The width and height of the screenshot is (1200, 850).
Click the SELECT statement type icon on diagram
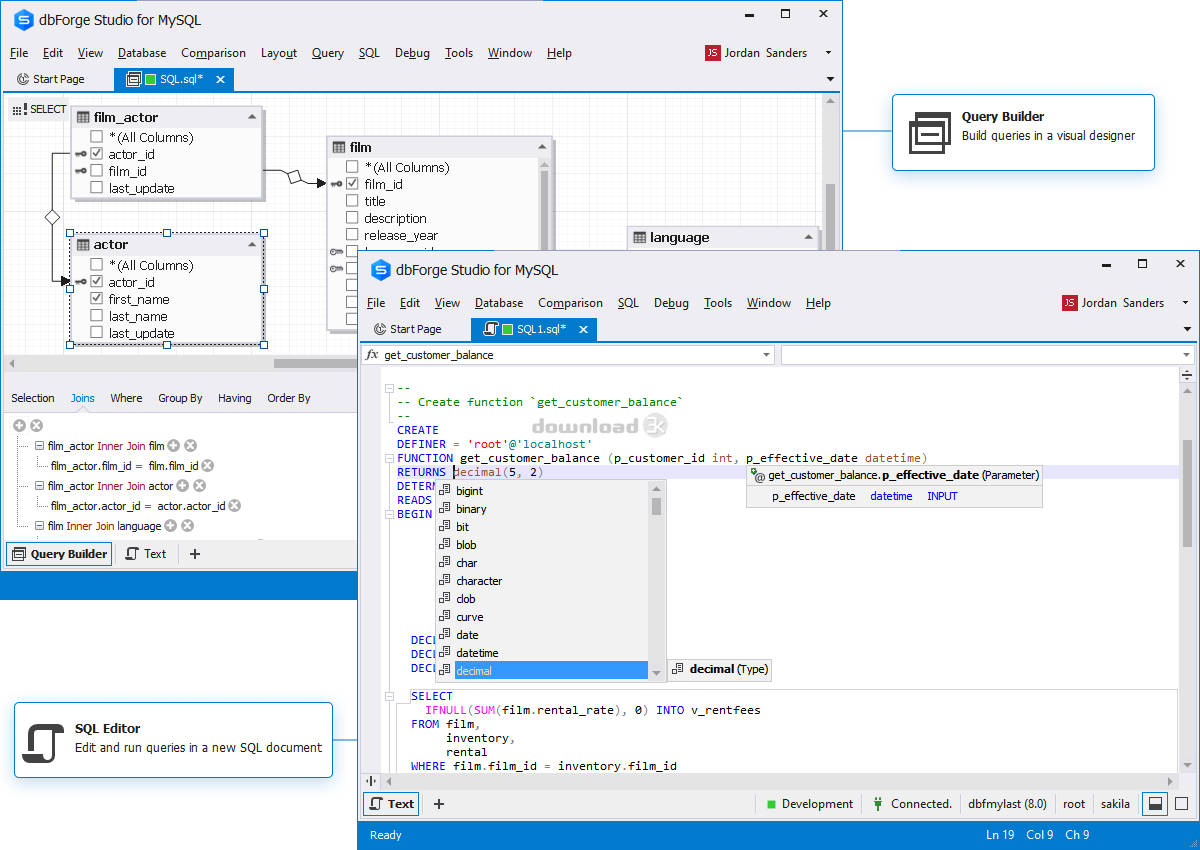18,110
